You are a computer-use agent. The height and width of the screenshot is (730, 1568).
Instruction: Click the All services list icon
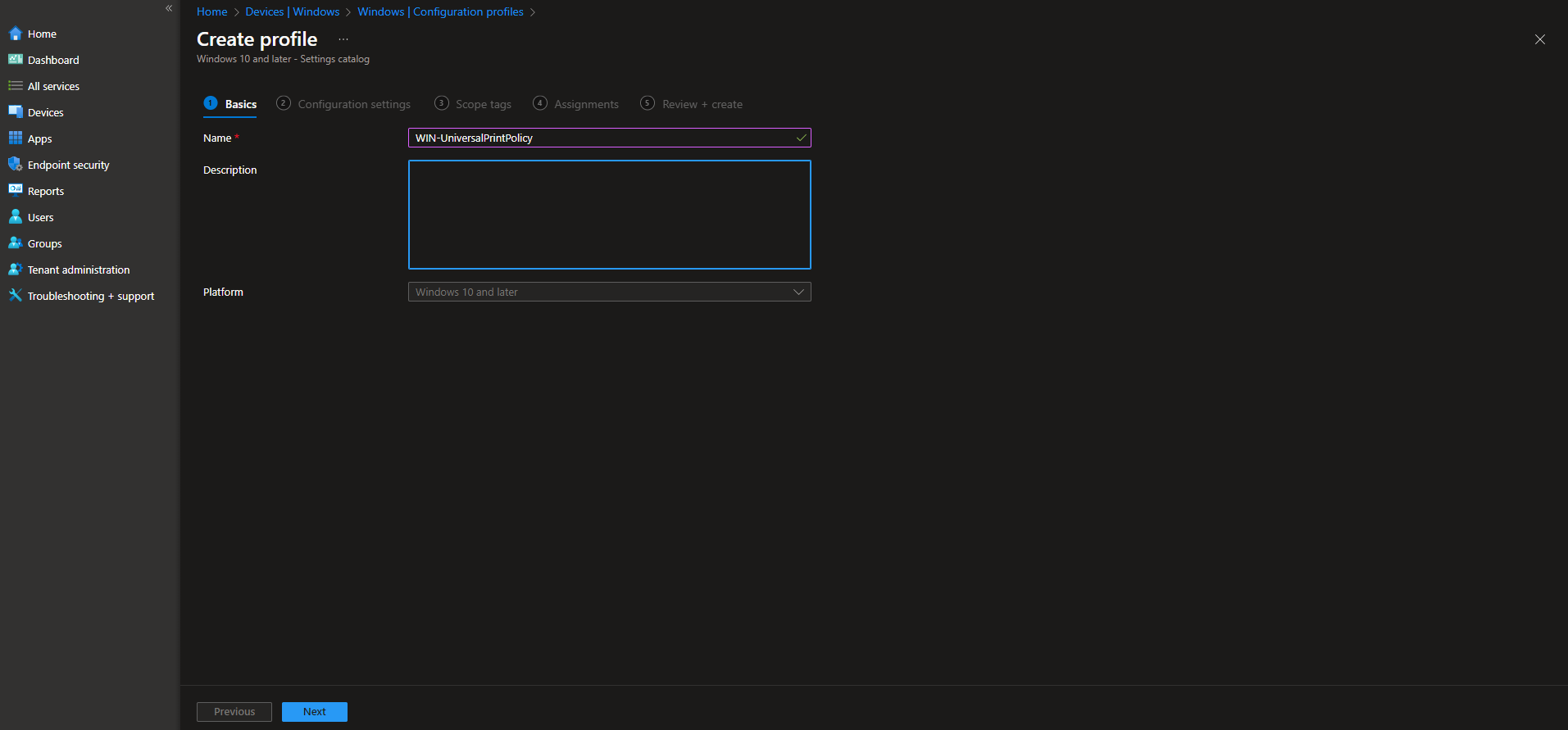coord(16,86)
